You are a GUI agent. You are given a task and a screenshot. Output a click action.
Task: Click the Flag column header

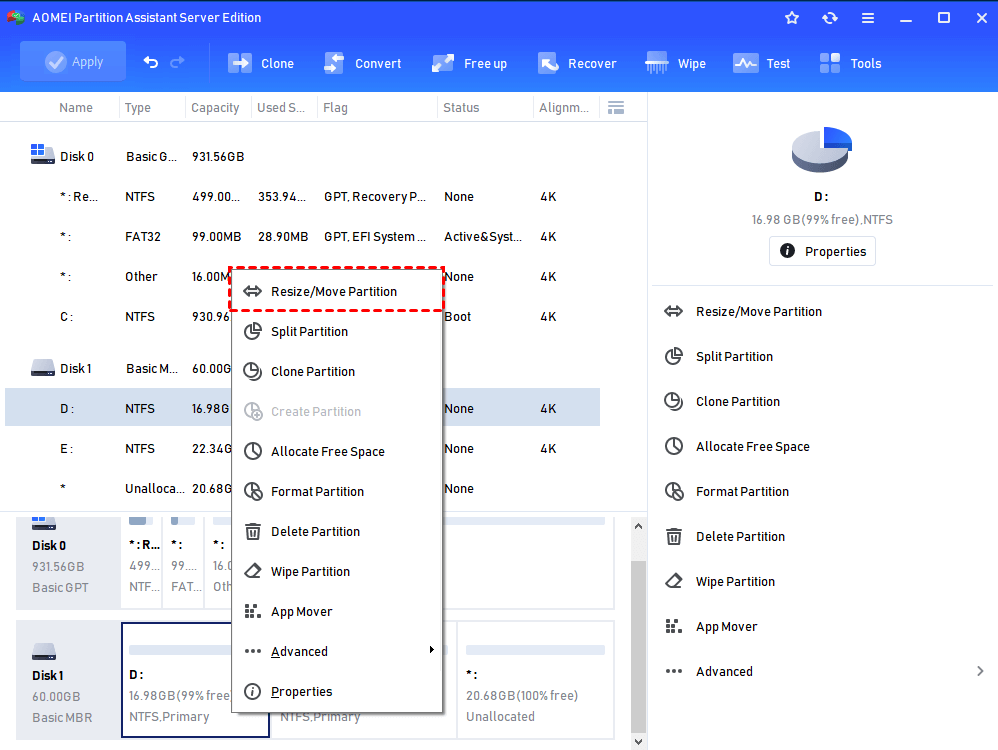coord(335,108)
